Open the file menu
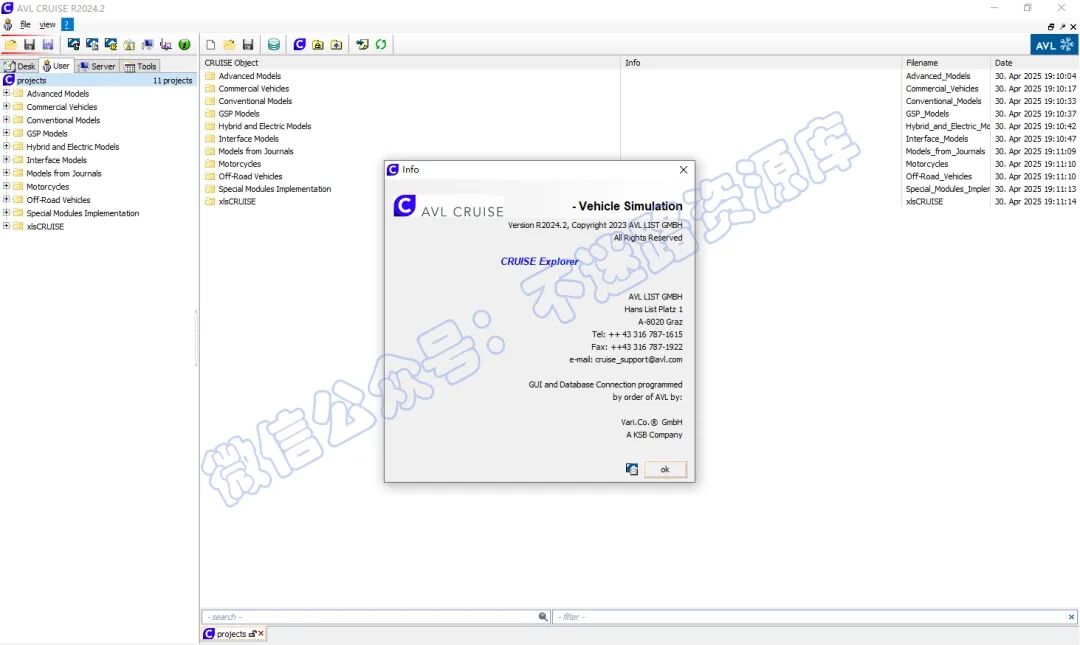 [x=25, y=24]
